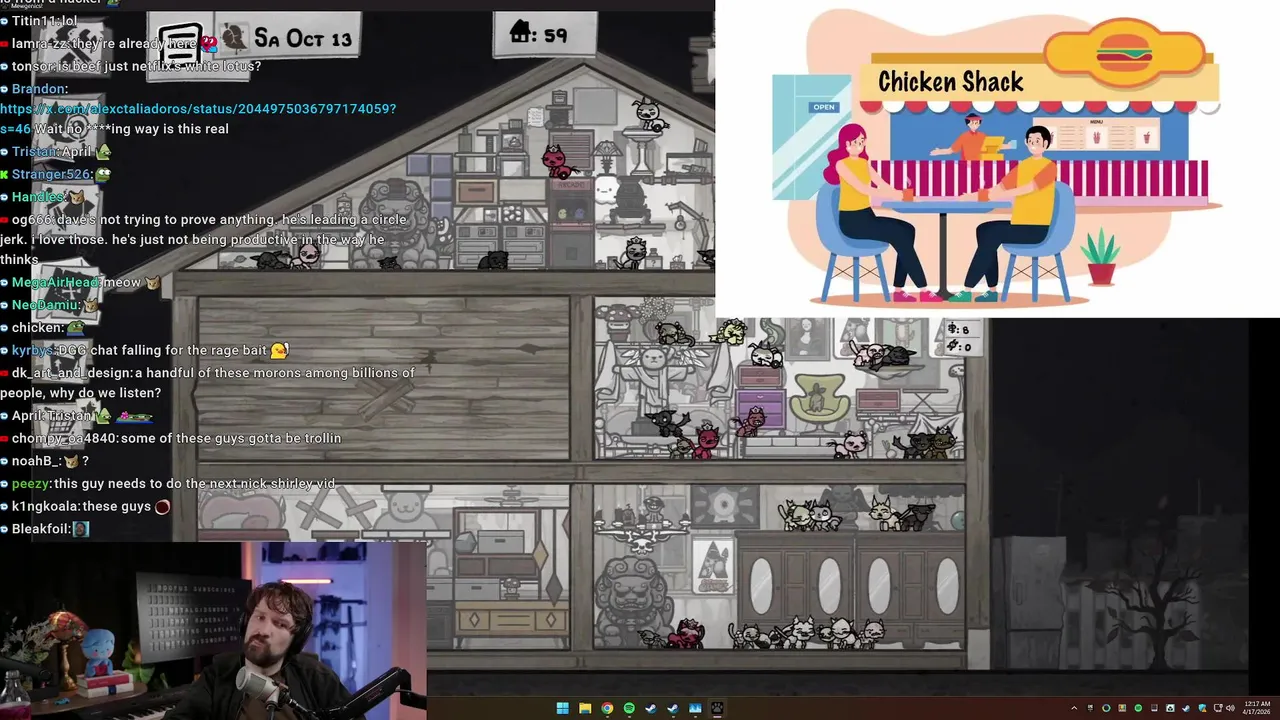The image size is (1280, 720).
Task: Open Spotify from the taskbar
Action: 629,708
